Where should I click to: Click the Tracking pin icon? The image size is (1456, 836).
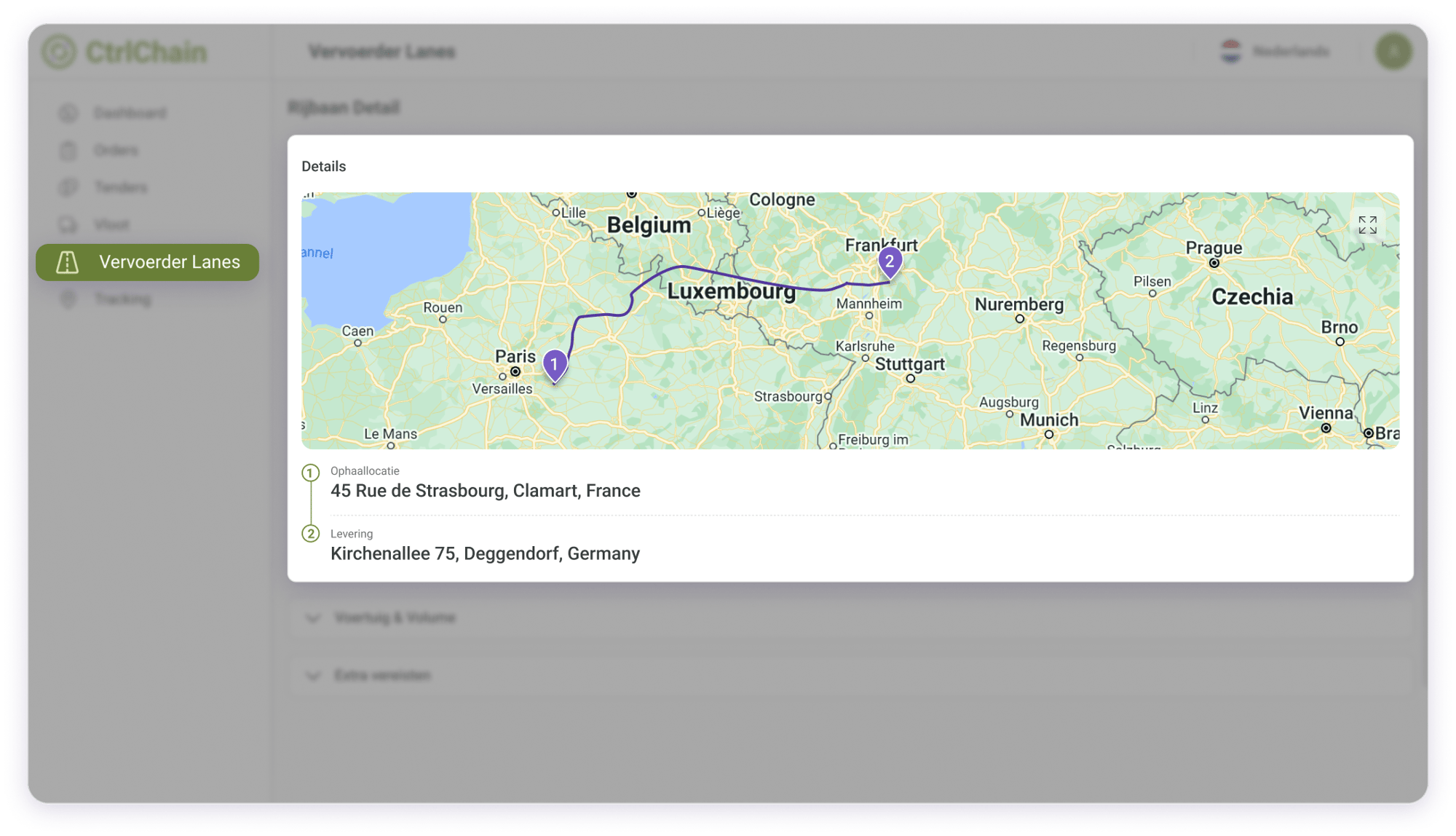68,299
